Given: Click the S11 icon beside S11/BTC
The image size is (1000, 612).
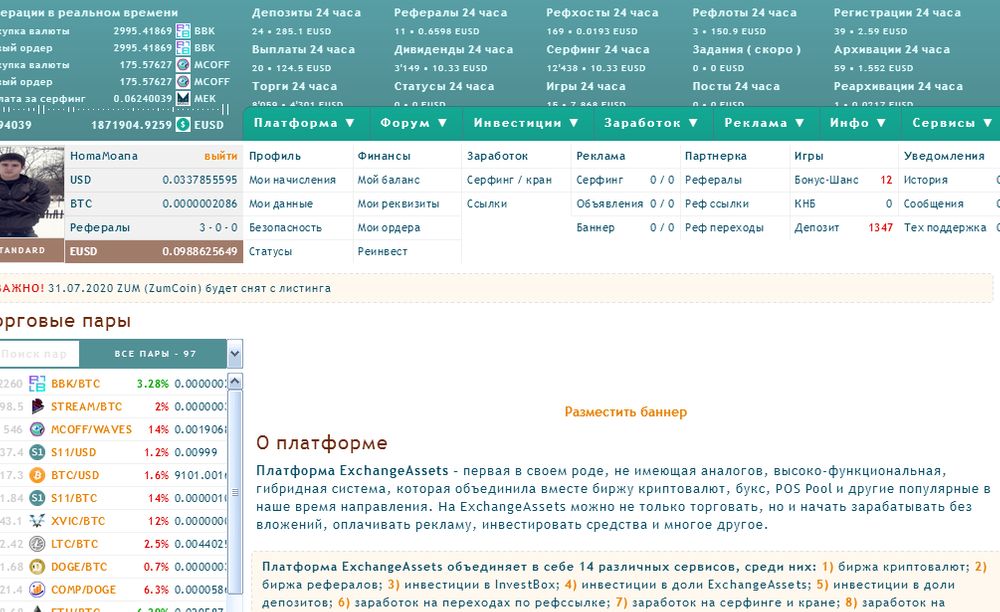Looking at the screenshot, I should click(38, 498).
